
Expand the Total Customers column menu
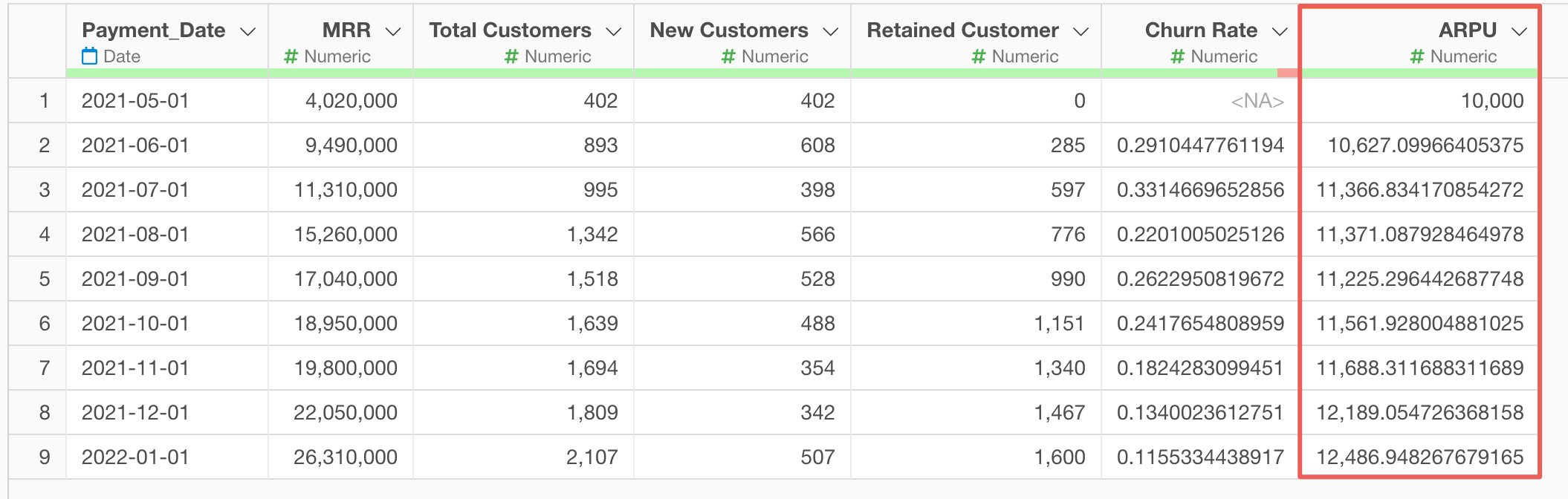(x=613, y=31)
